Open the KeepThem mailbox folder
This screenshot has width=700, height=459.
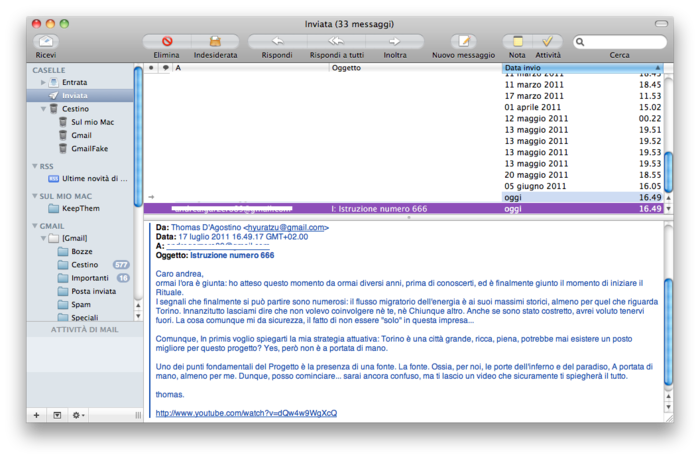(81, 209)
